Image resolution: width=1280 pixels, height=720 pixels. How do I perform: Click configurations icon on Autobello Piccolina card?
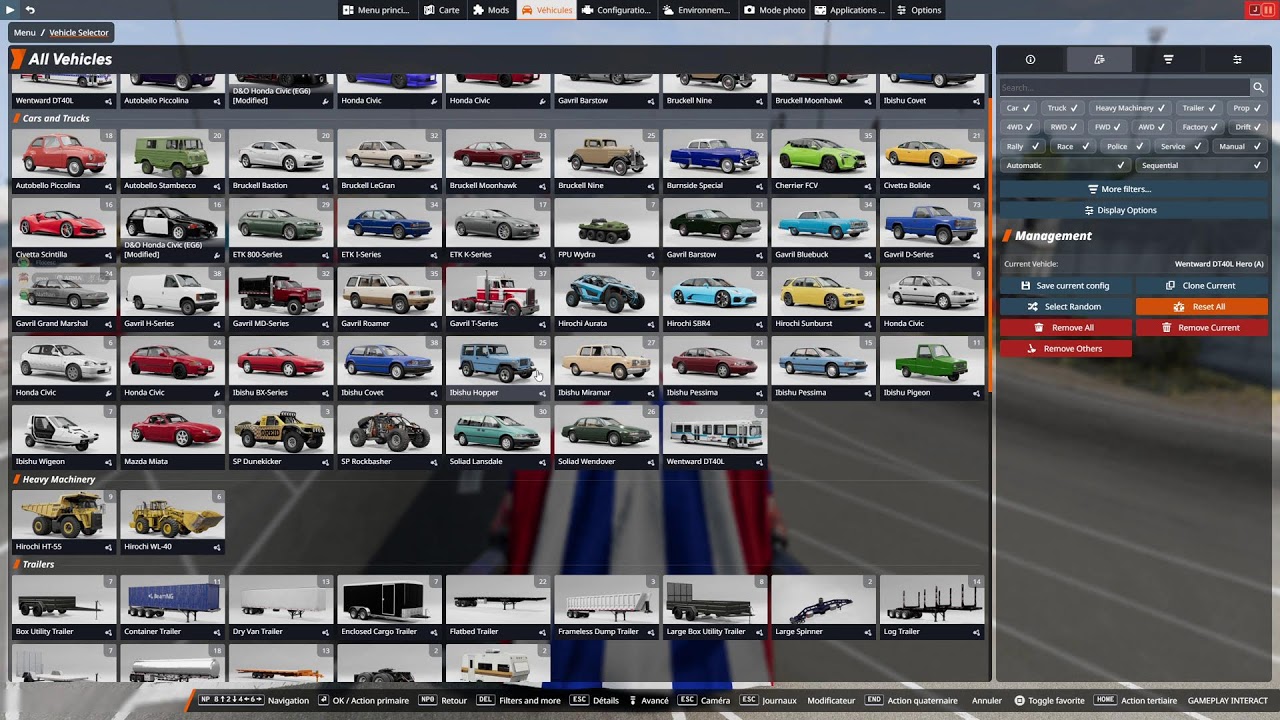(x=108, y=186)
